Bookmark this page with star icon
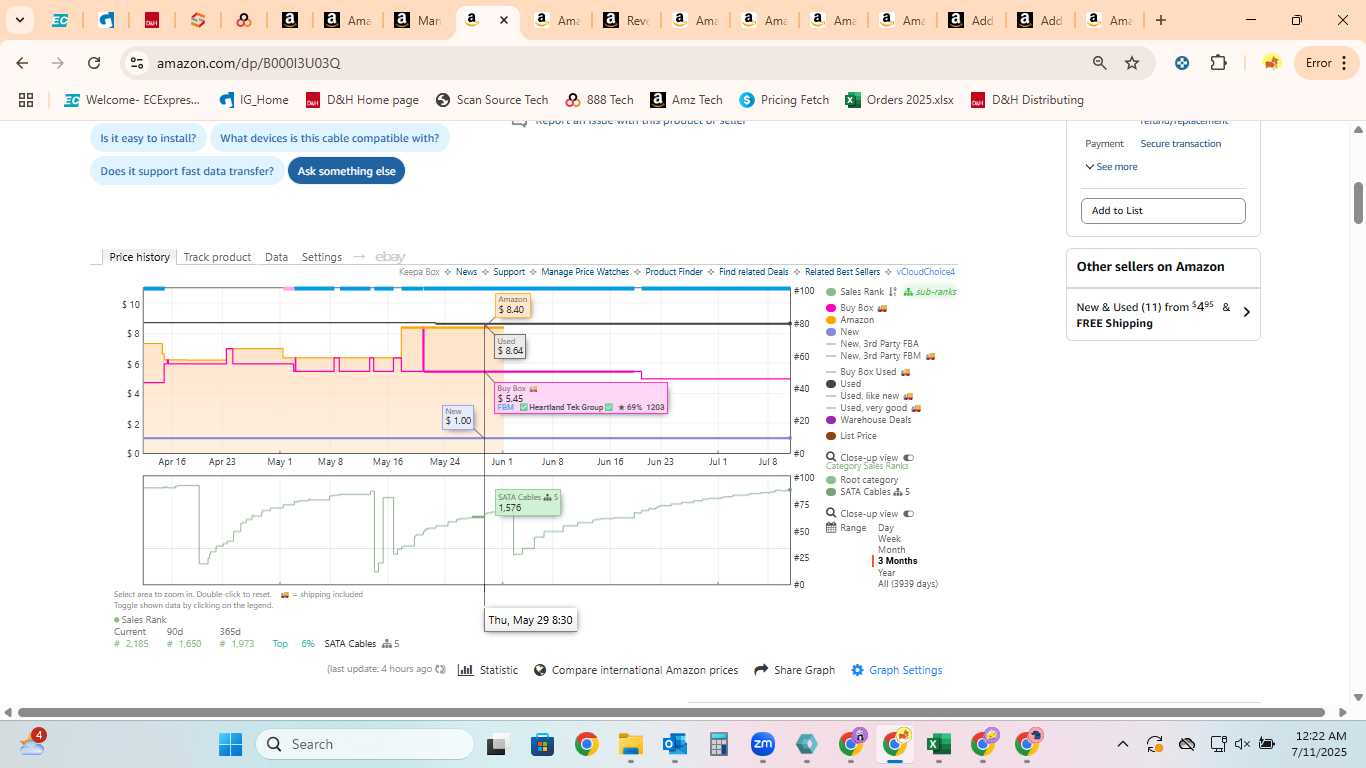Screen dimensions: 1366x768 click(x=1132, y=63)
